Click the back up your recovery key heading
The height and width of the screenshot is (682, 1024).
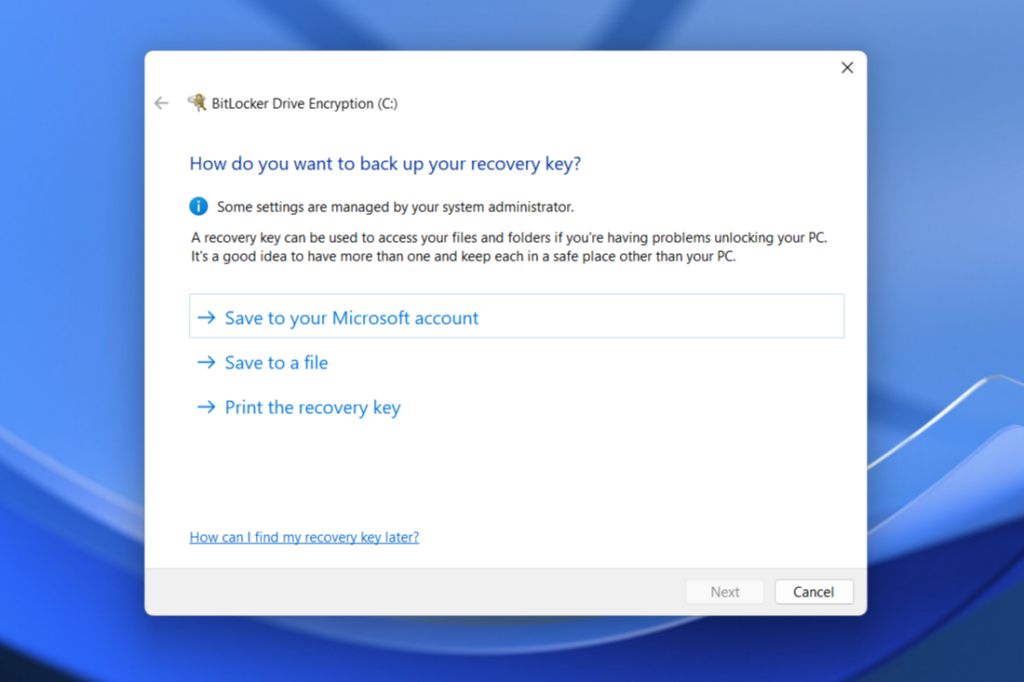385,164
